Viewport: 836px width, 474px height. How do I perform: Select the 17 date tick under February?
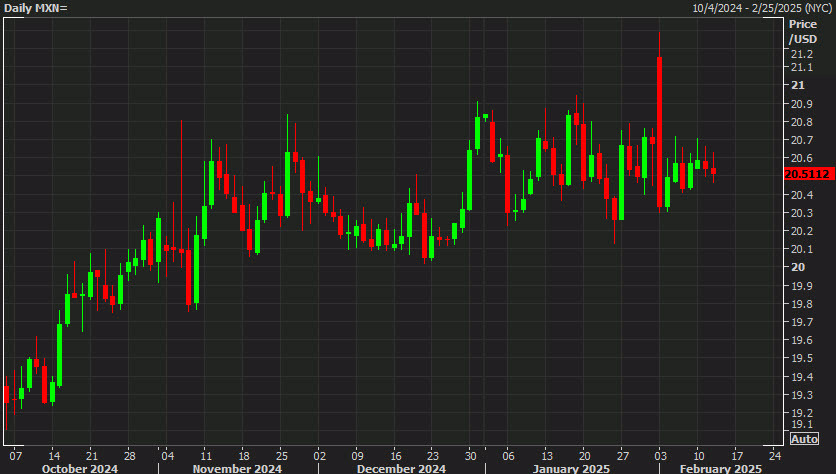[737, 456]
